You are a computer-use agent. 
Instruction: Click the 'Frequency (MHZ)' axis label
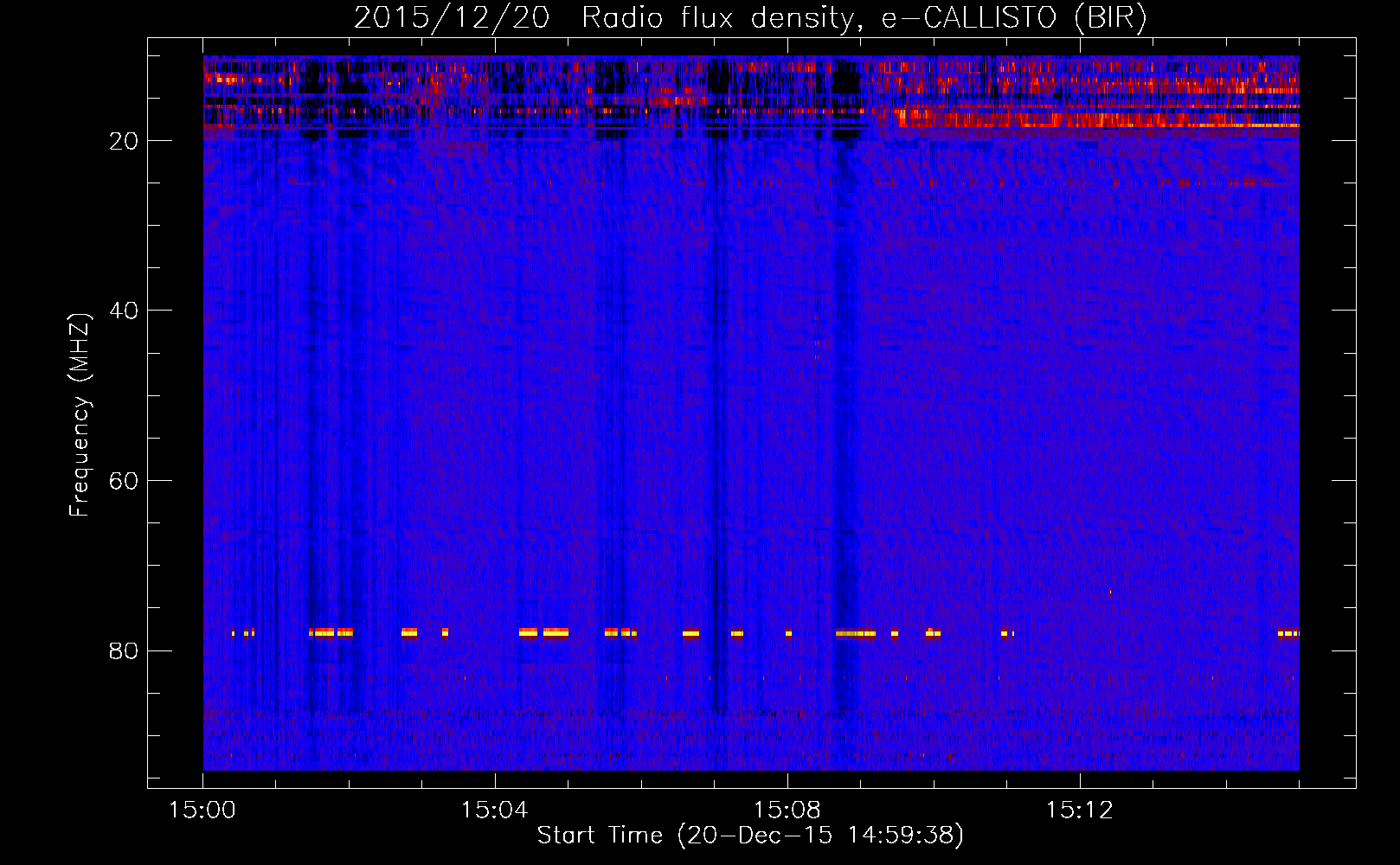click(79, 415)
